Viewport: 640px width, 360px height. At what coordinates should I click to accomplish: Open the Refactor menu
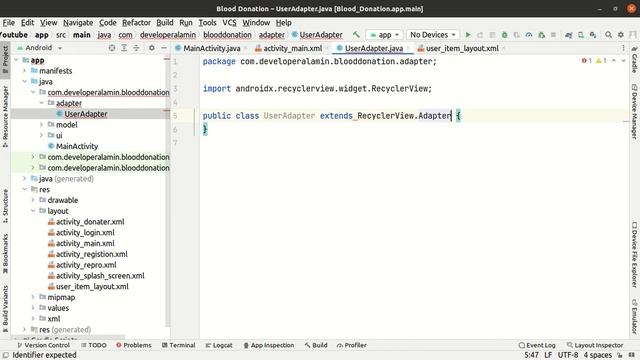tap(136, 22)
